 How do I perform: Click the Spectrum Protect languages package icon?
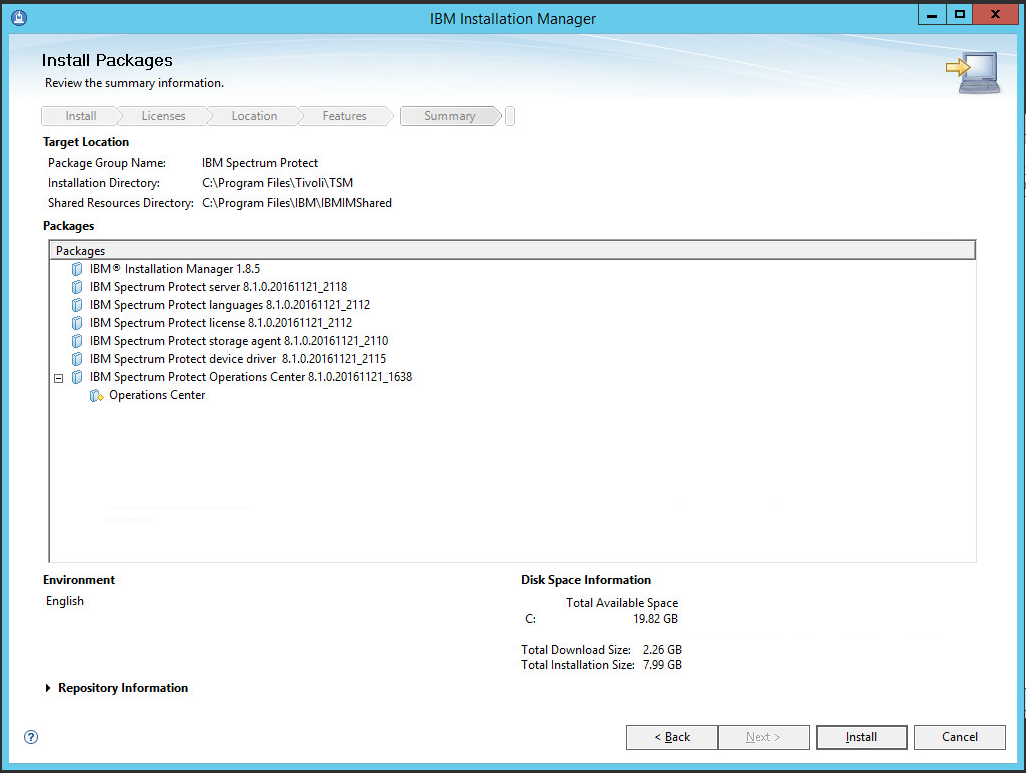coord(77,305)
